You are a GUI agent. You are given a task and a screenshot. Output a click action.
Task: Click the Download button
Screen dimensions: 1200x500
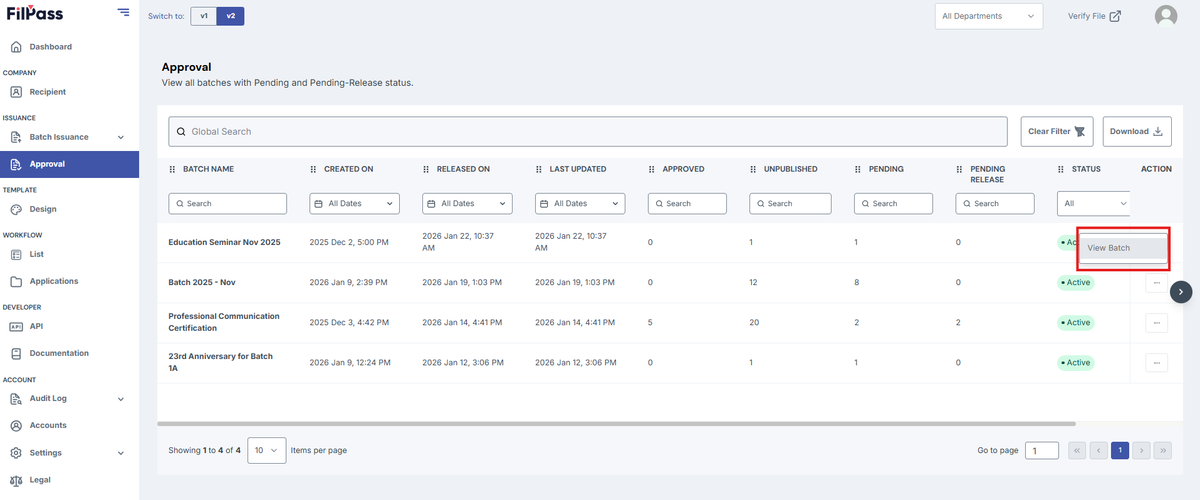[x=1137, y=131]
